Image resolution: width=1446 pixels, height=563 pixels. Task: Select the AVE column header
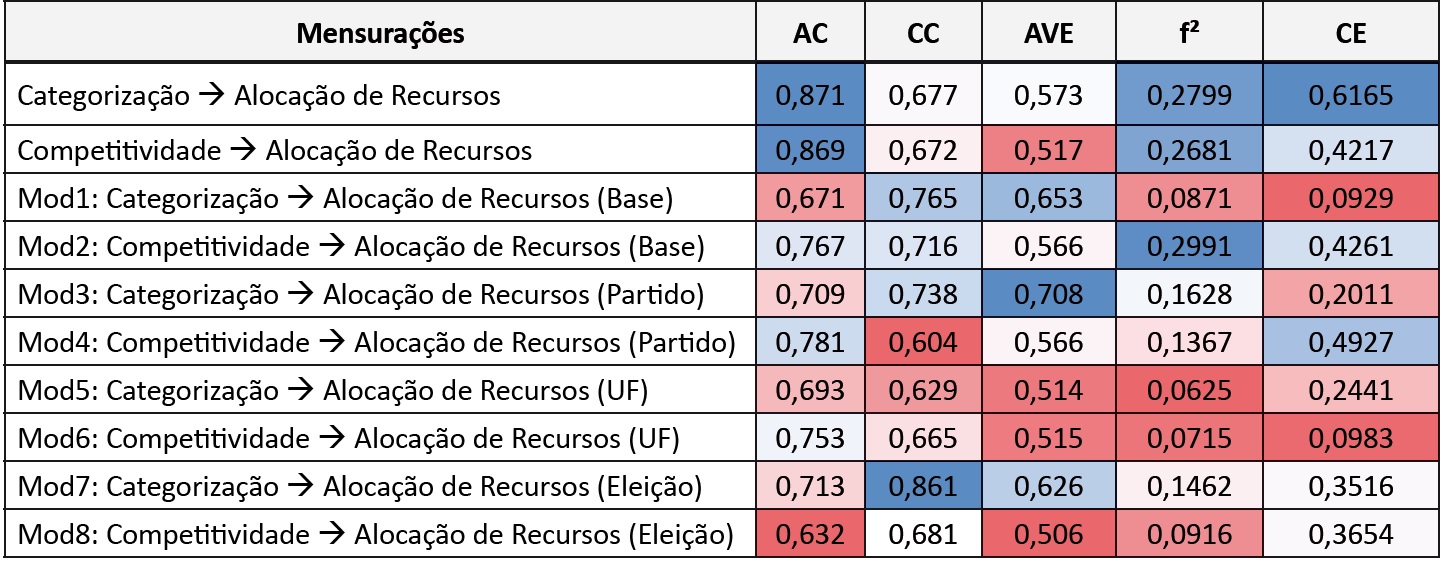[1048, 34]
